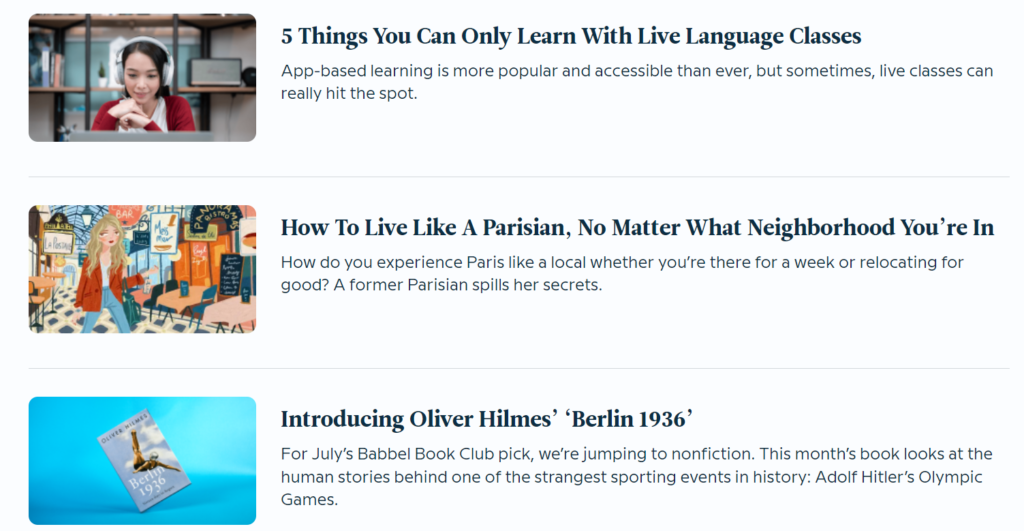1024x531 pixels.
Task: Click the word 'Games.' ending the third summary
Action: 309,498
